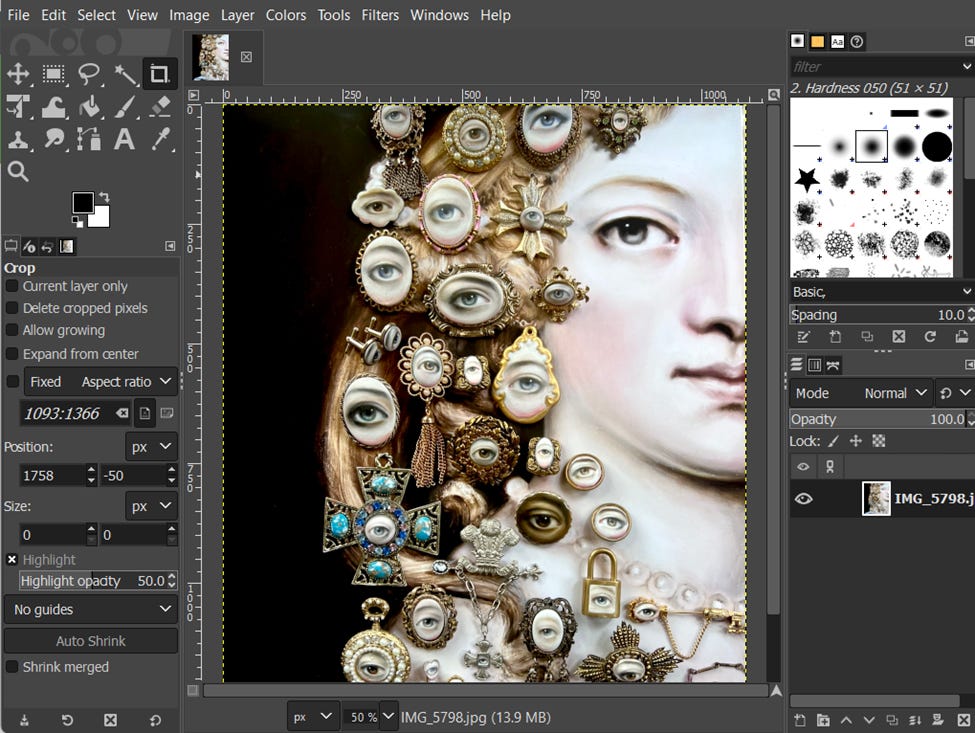Hide the IMG_5798 layer with eye icon
Screen dimensions: 975x733
pyautogui.click(x=803, y=499)
